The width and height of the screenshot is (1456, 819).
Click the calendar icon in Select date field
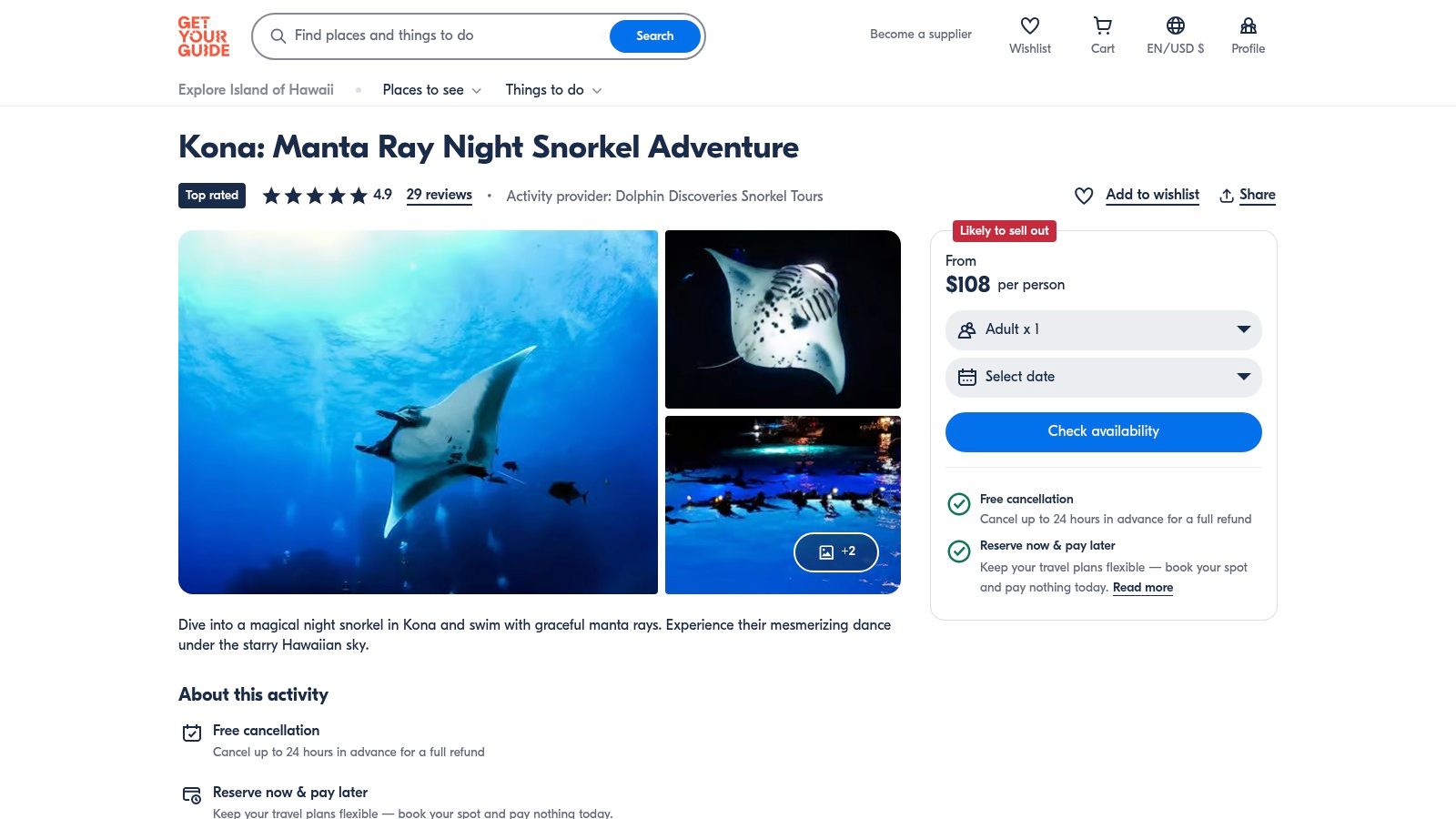pyautogui.click(x=967, y=377)
